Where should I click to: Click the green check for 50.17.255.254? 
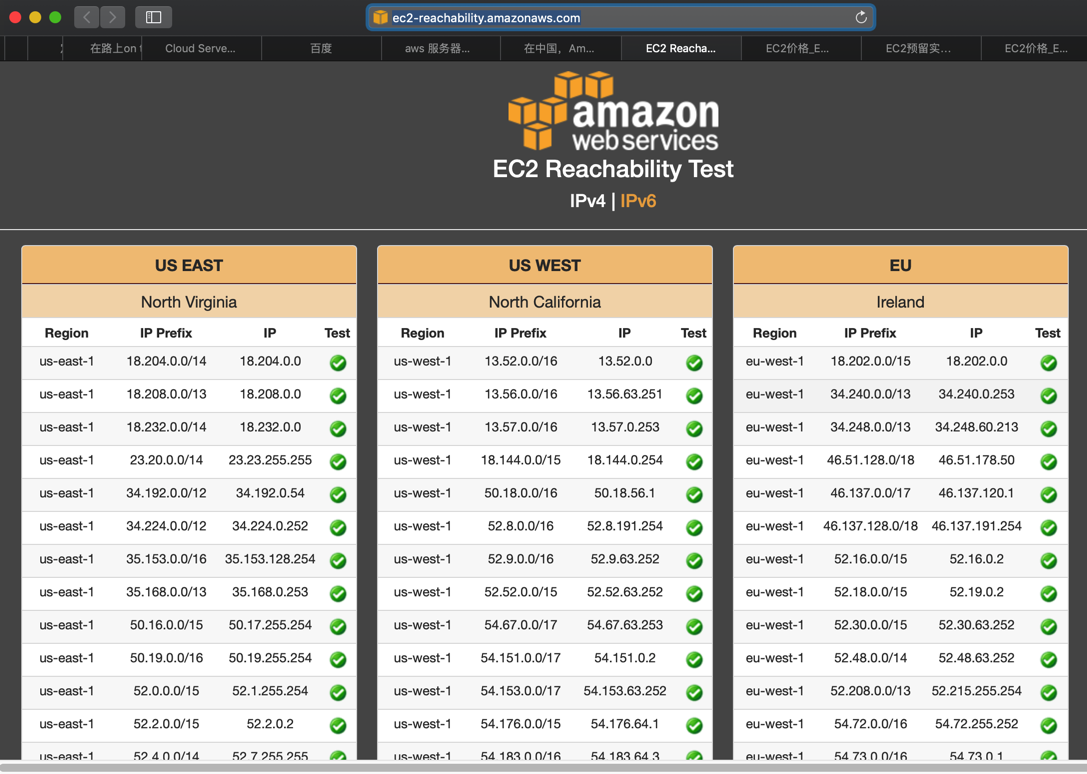click(338, 626)
